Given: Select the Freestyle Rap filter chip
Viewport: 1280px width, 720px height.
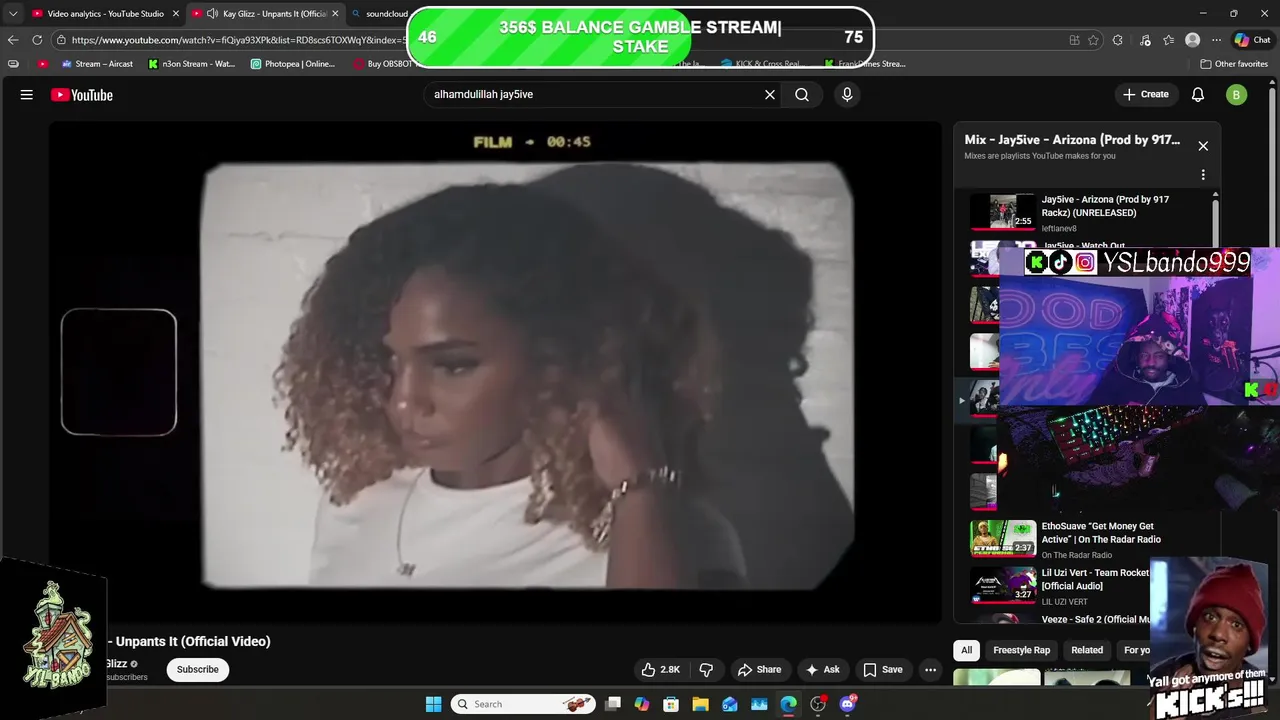Looking at the screenshot, I should tap(1021, 650).
